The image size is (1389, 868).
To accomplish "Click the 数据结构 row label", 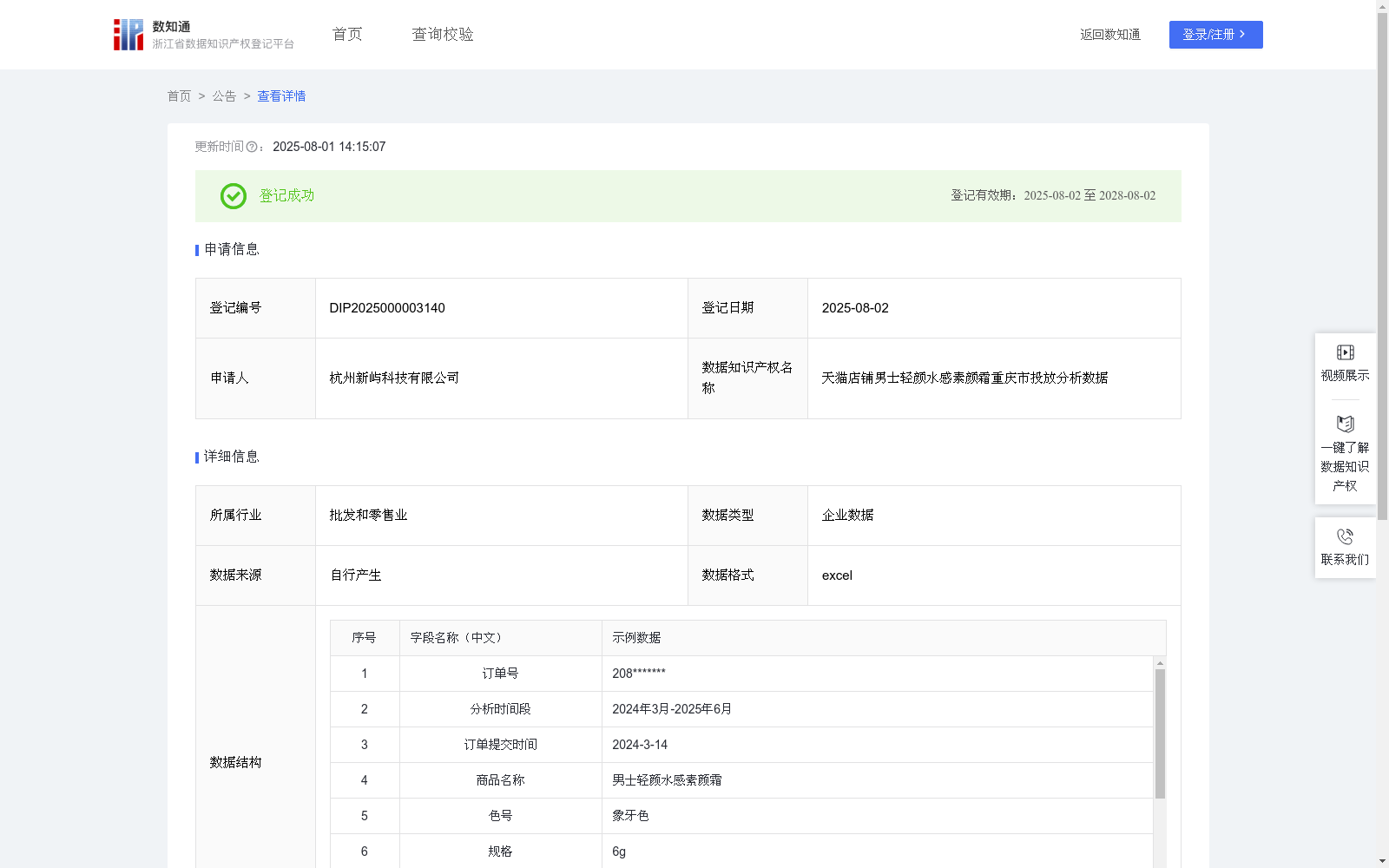I will pos(235,763).
